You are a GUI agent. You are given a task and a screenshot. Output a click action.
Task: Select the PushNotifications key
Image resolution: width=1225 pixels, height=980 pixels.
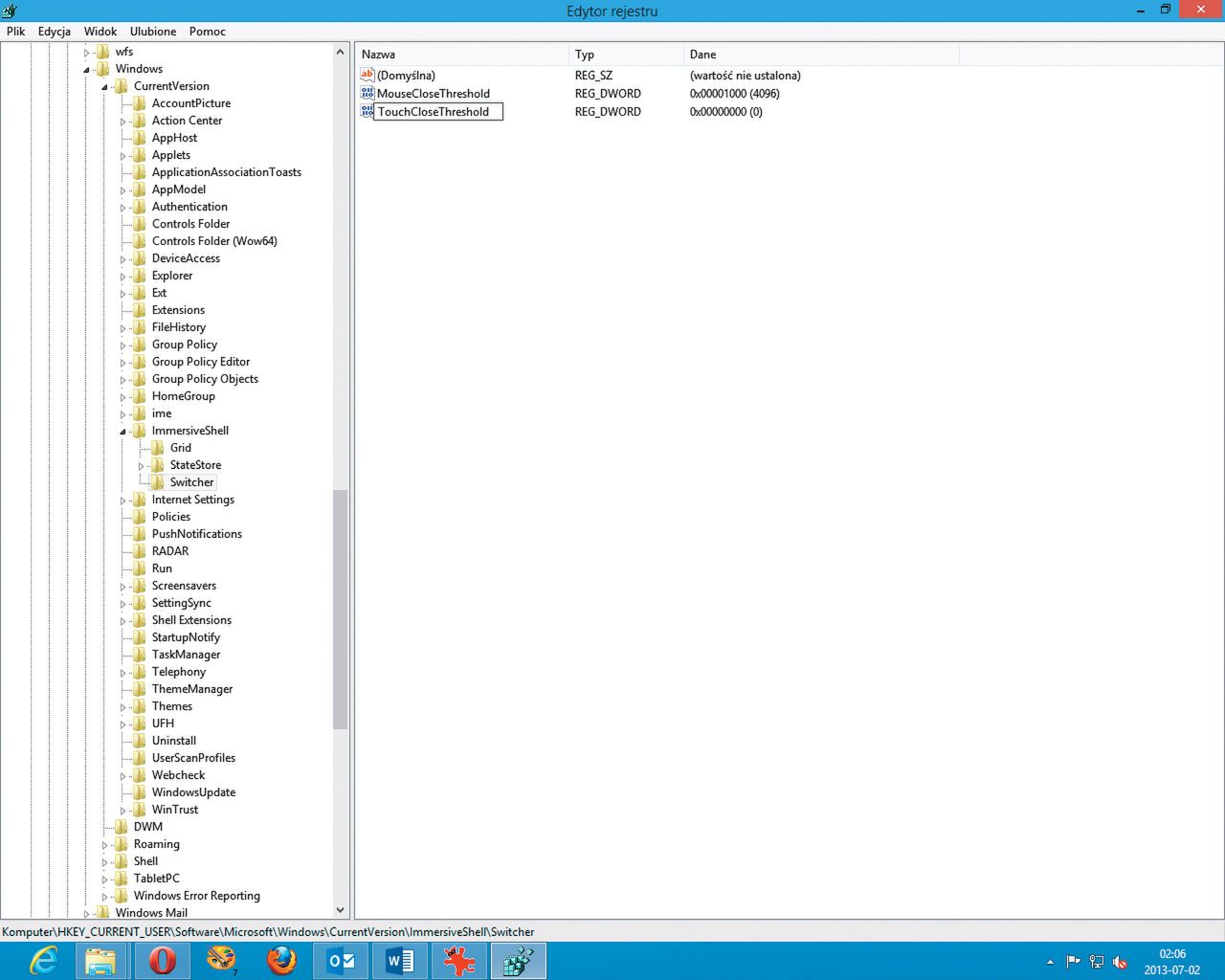[197, 534]
